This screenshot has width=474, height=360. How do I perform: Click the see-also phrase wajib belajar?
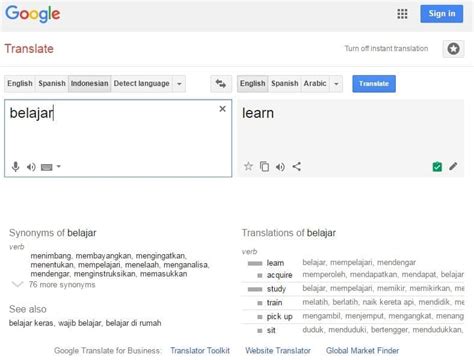(x=80, y=323)
